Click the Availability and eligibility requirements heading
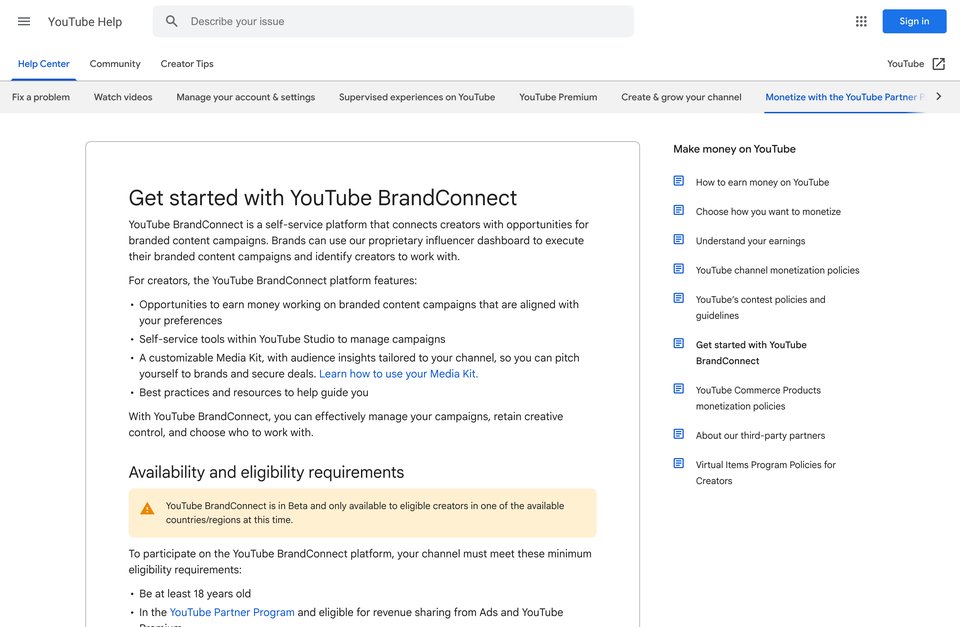Image resolution: width=960 pixels, height=627 pixels. click(266, 472)
